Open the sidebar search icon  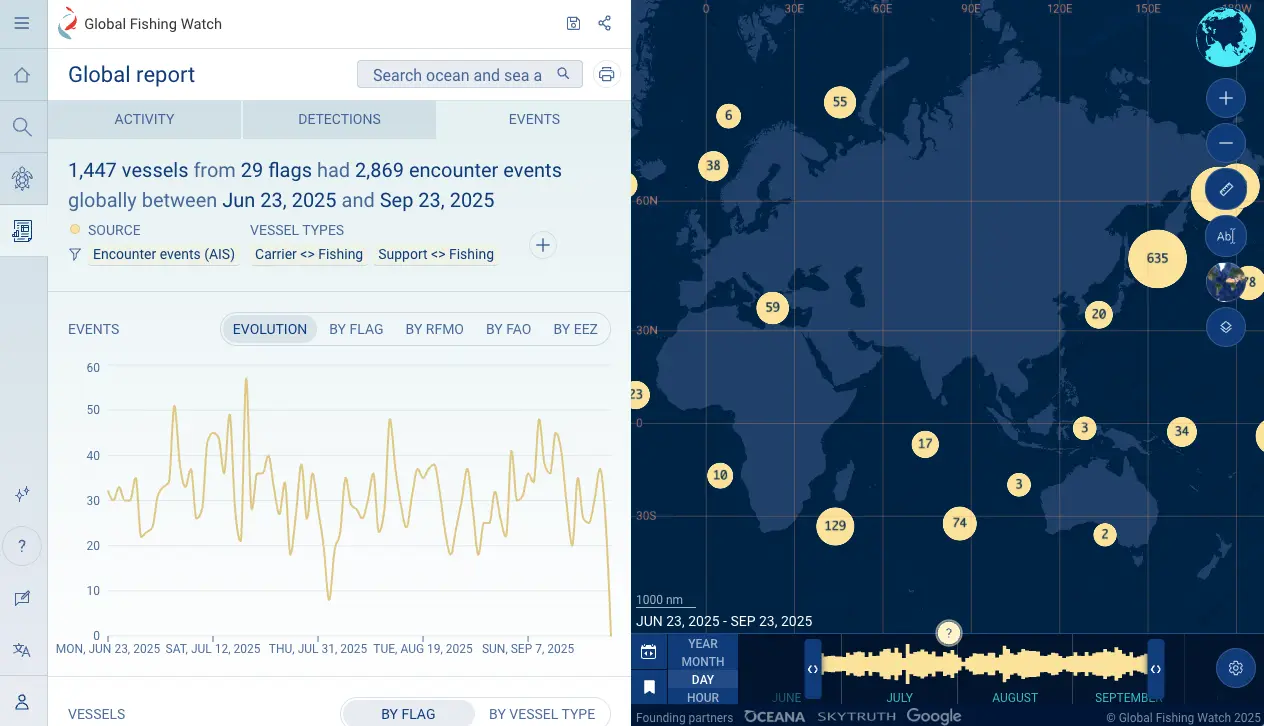click(x=22, y=127)
